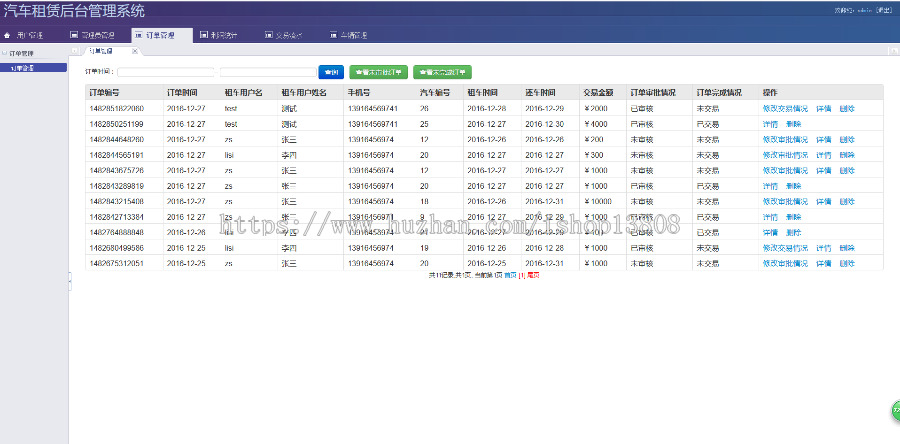Viewport: 900px width, 444px height.
Task: Click 删除 for order 1482851822080
Action: pos(847,108)
